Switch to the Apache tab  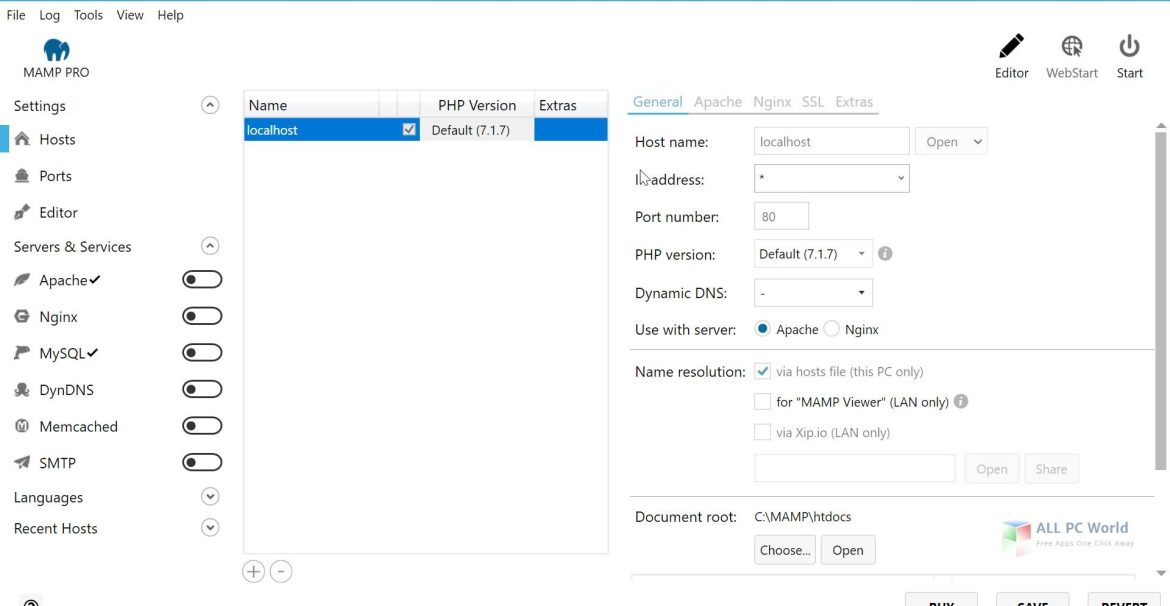(718, 101)
